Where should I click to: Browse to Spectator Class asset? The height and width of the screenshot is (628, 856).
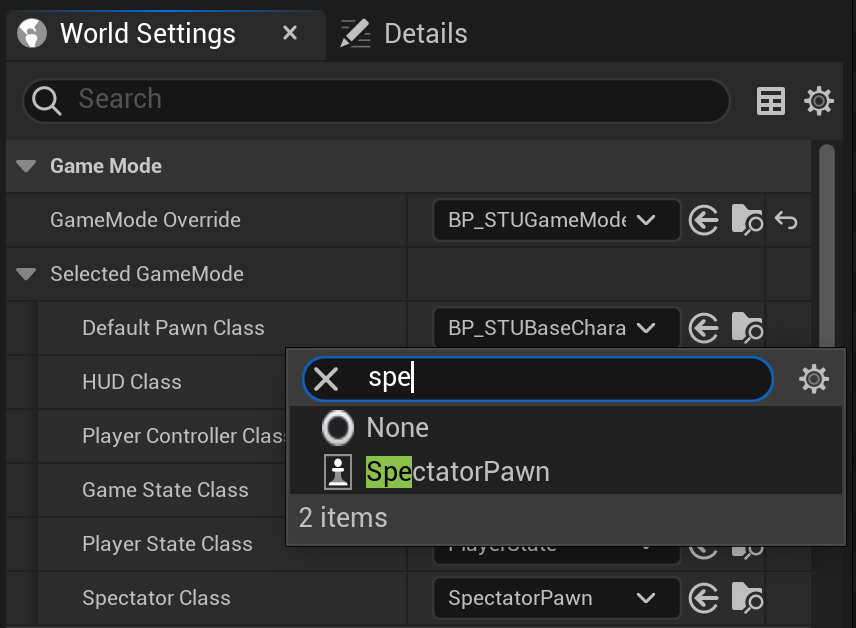pyautogui.click(x=747, y=597)
